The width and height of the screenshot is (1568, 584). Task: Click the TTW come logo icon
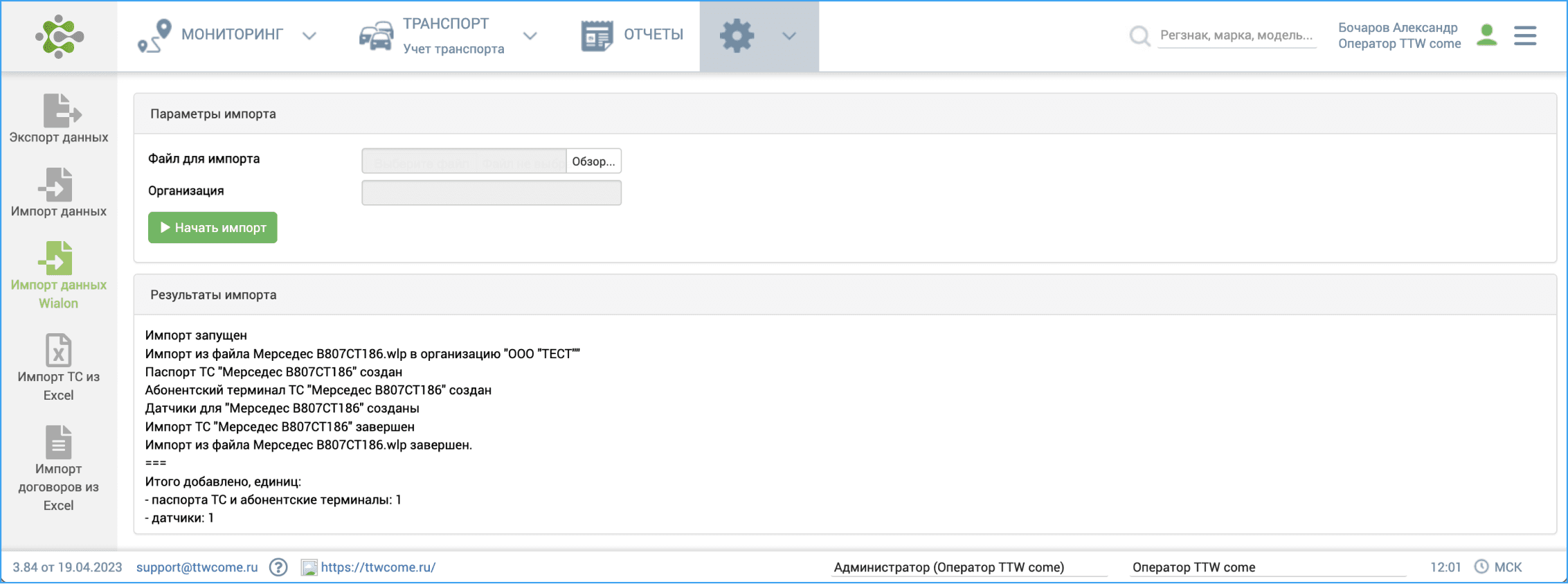click(60, 36)
